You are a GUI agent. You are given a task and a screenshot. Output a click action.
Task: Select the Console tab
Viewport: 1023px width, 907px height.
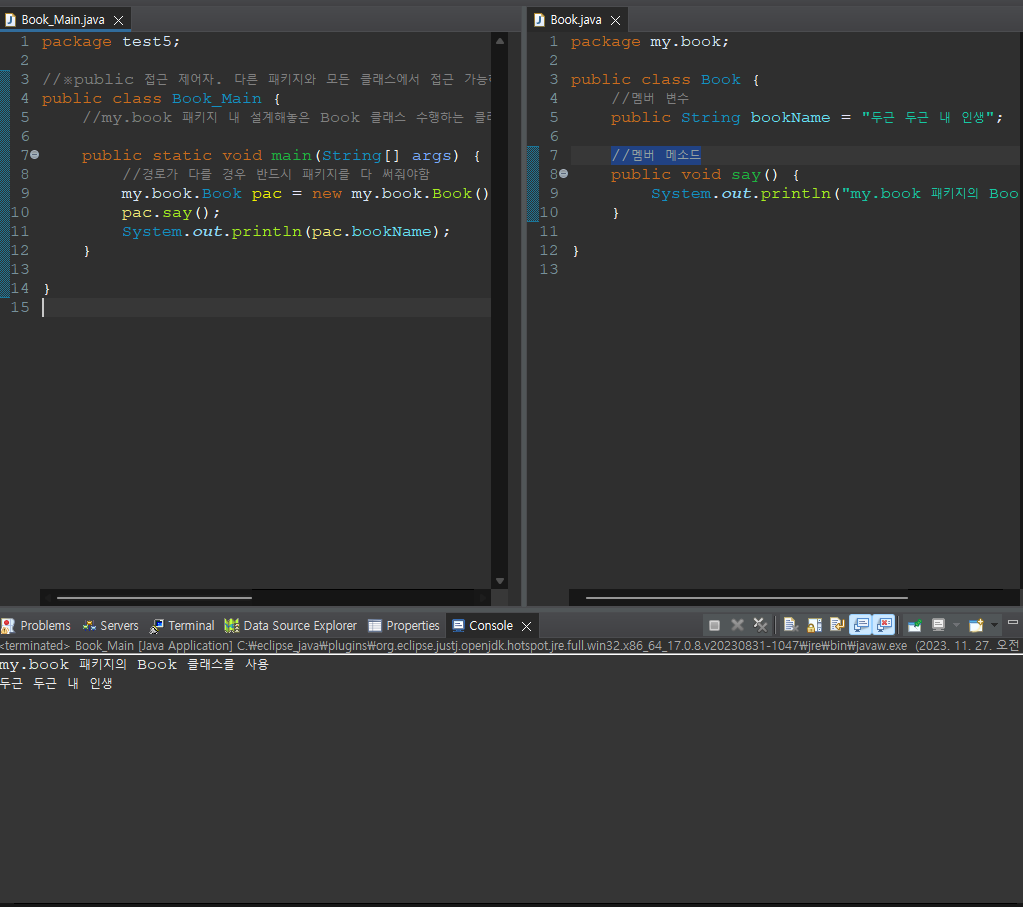[491, 625]
